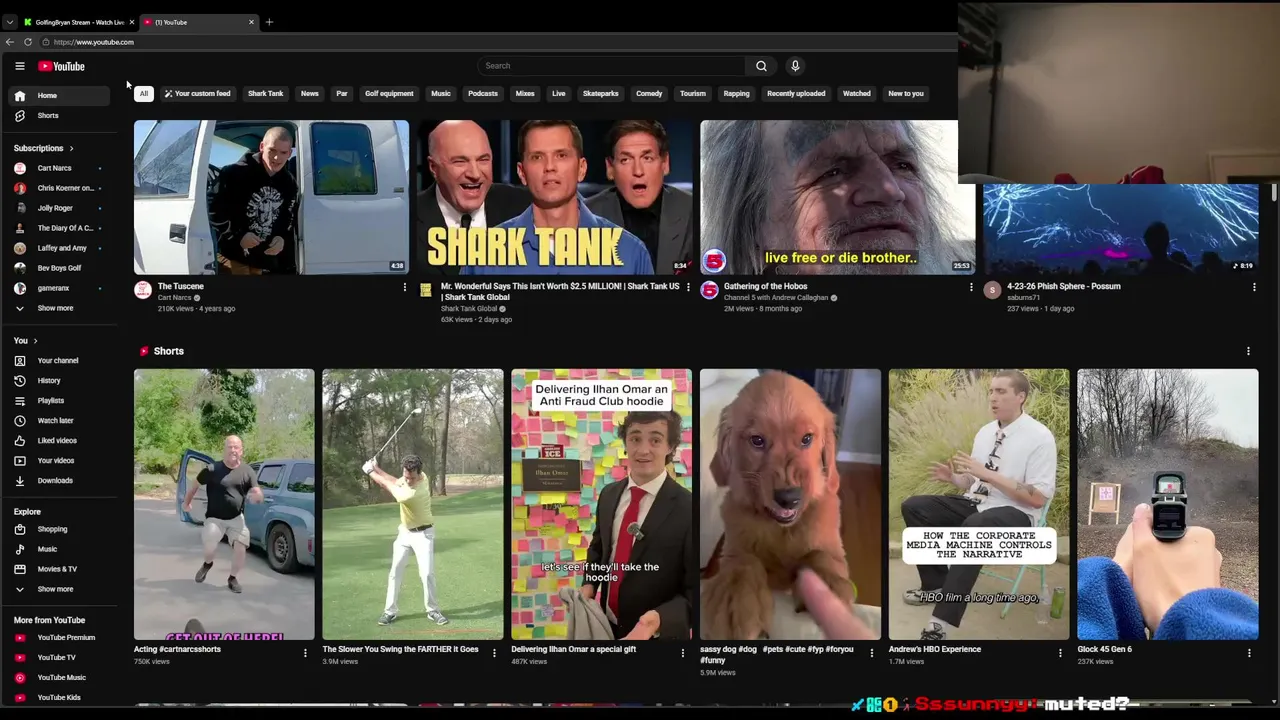Expand Show more under subscriptions
The width and height of the screenshot is (1280, 720).
coord(58,308)
